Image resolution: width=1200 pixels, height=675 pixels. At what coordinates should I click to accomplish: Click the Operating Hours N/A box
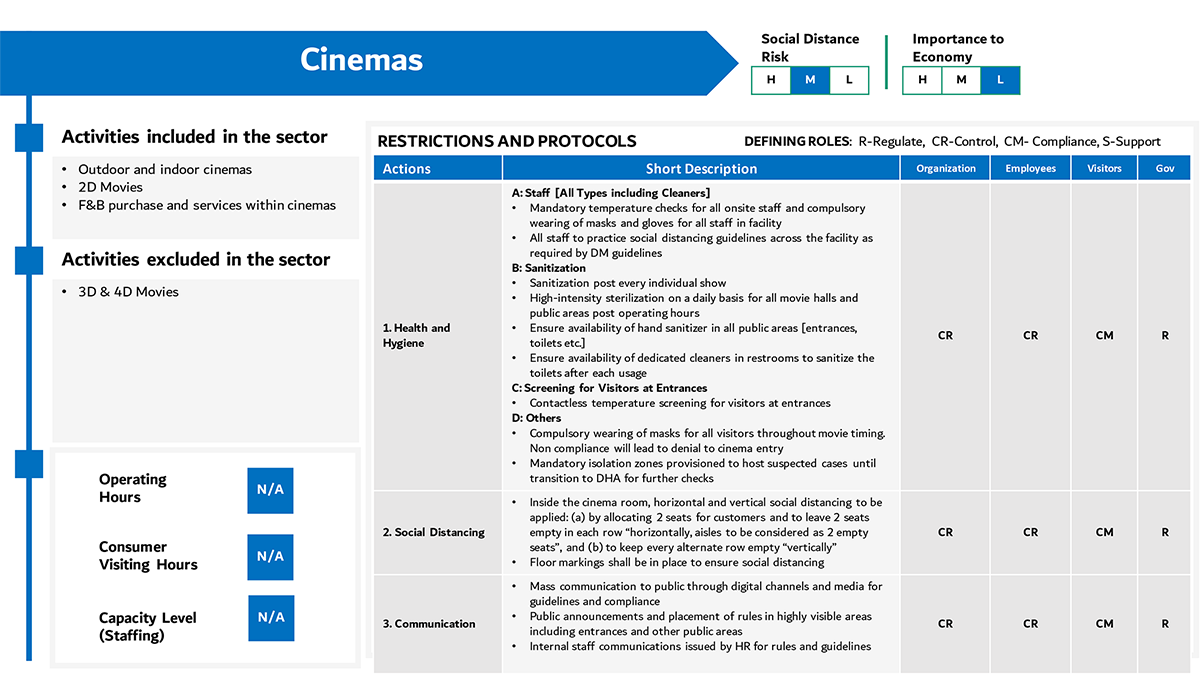(x=270, y=490)
